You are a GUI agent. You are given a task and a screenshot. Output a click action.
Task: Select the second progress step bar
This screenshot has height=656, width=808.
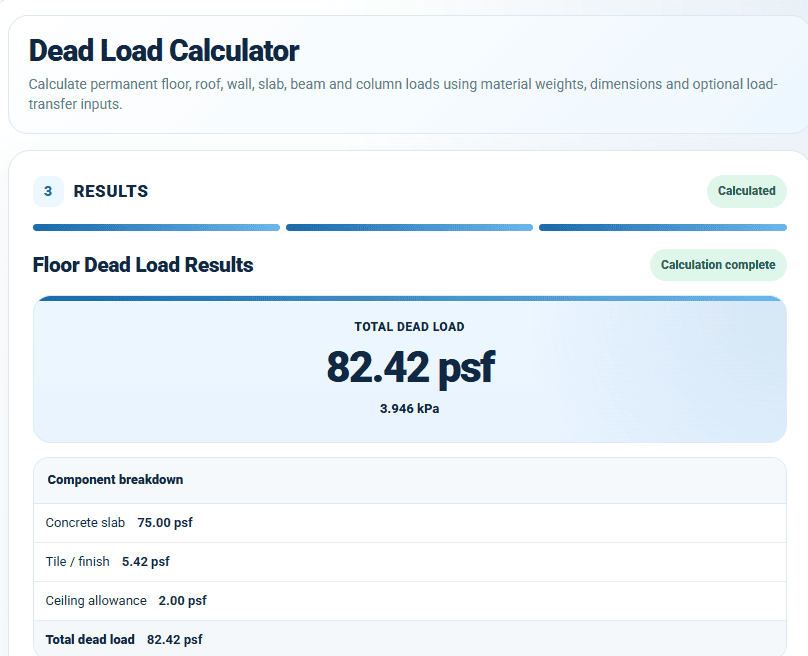coord(409,227)
